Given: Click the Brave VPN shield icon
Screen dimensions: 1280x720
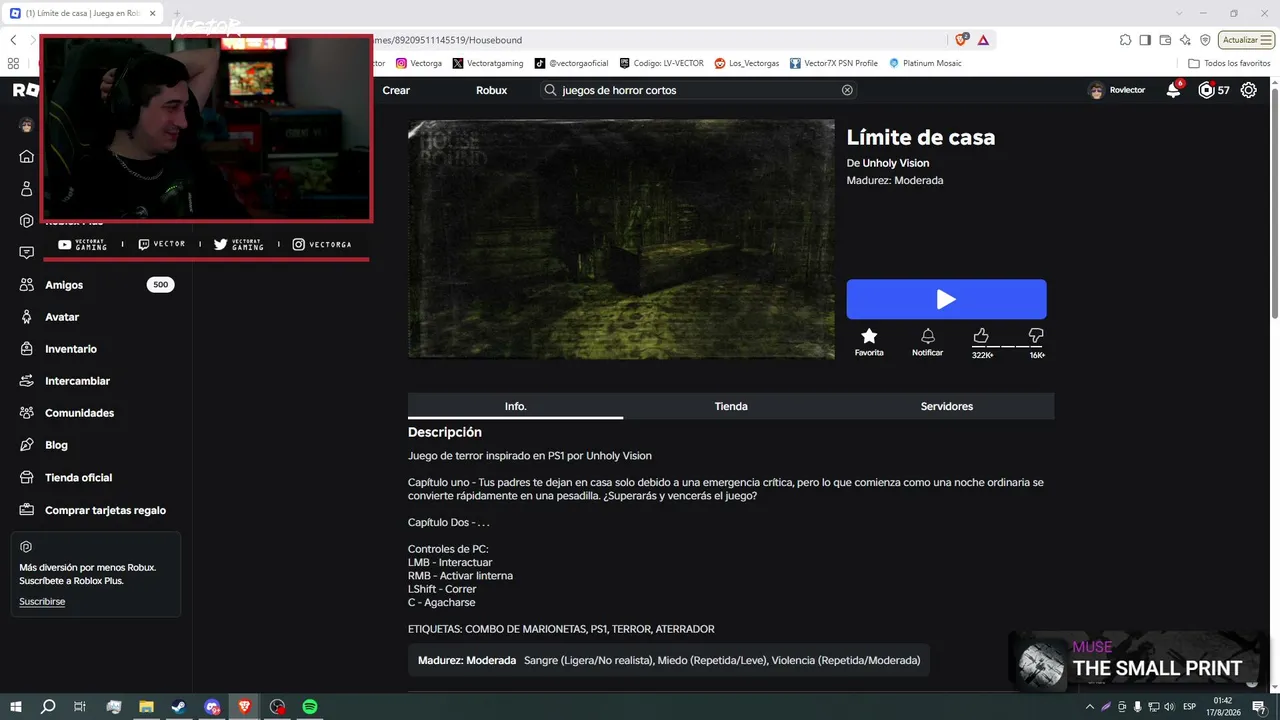Looking at the screenshot, I should [x=1205, y=40].
